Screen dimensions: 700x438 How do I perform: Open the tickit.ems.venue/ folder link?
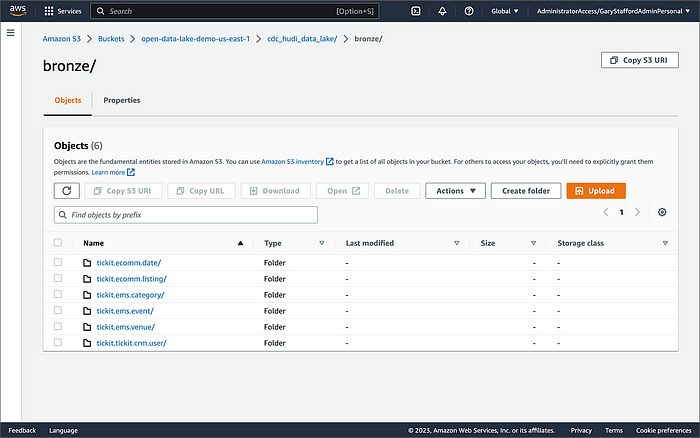pos(126,327)
